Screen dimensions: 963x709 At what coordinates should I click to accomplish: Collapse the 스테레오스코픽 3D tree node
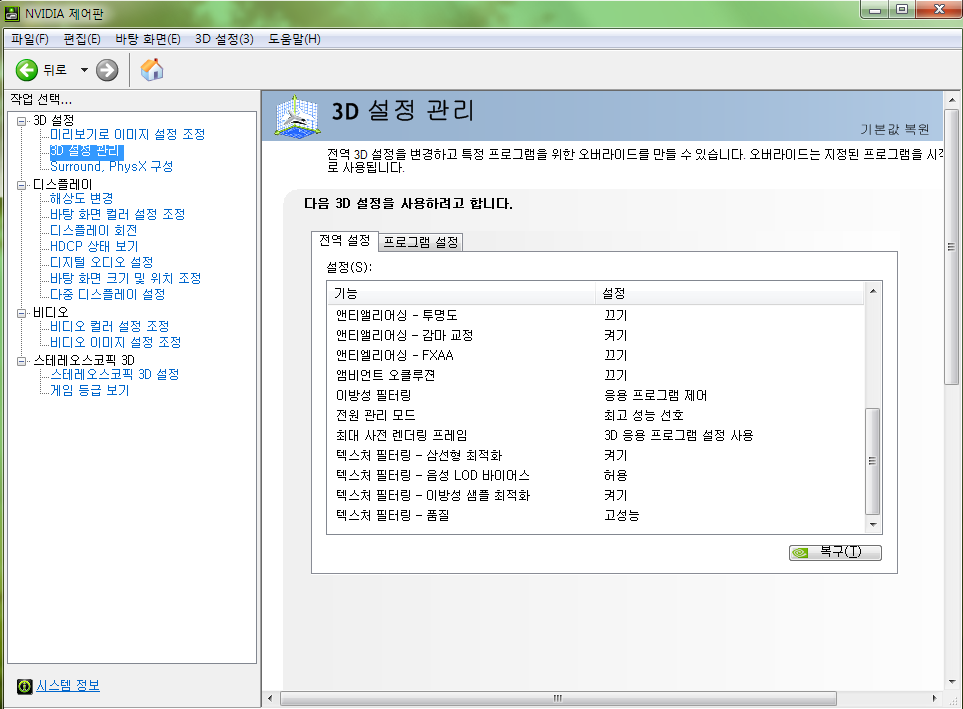click(22, 361)
